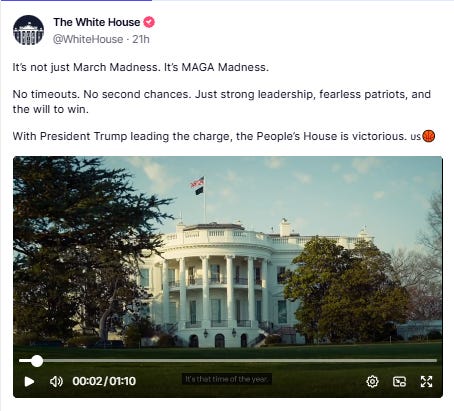Enable picture-in-picture mode icon
Image resolution: width=454 pixels, height=411 pixels.
click(x=399, y=381)
